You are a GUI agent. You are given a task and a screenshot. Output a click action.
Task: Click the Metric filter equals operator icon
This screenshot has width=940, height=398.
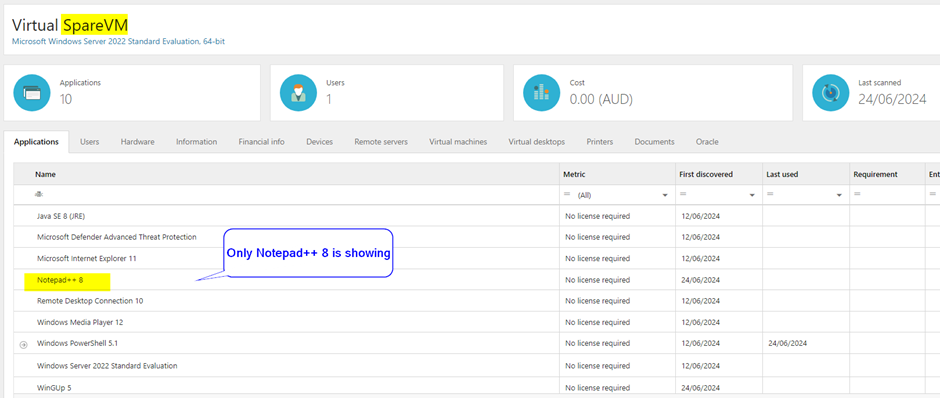click(567, 194)
